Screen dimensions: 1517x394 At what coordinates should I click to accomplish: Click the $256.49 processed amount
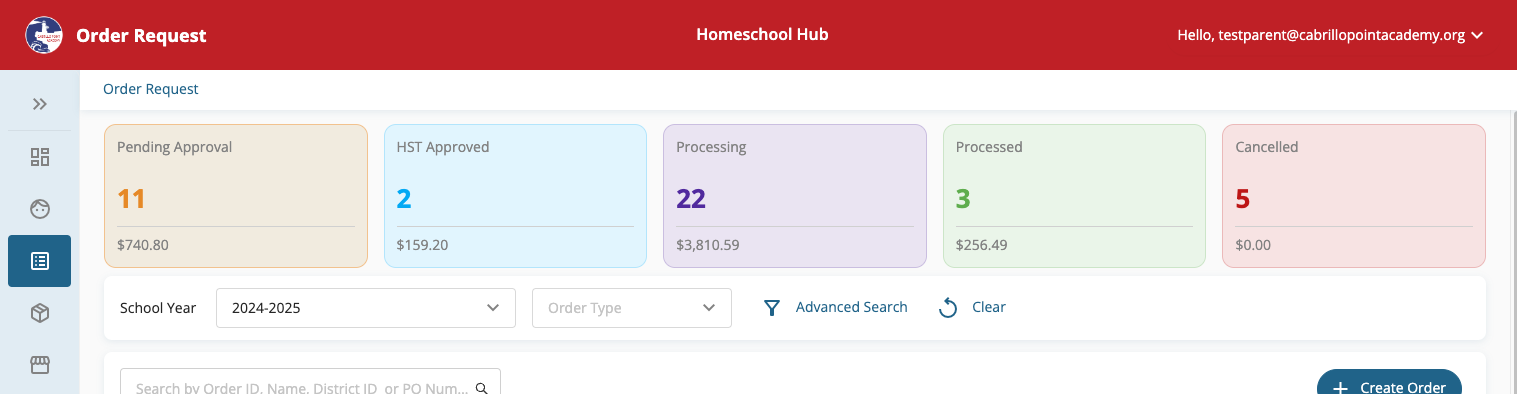[x=982, y=244]
